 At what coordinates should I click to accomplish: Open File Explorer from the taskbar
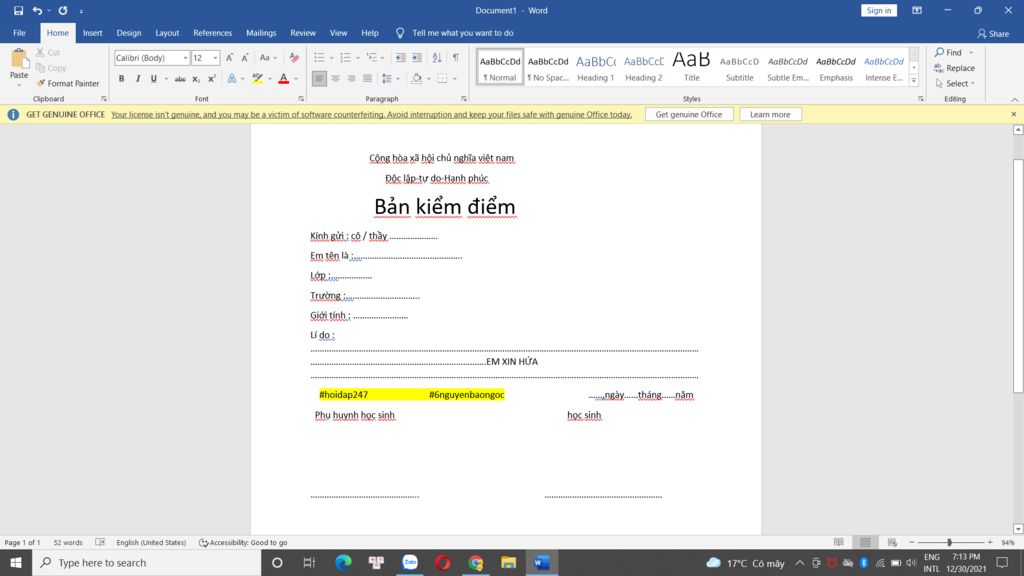tap(508, 562)
